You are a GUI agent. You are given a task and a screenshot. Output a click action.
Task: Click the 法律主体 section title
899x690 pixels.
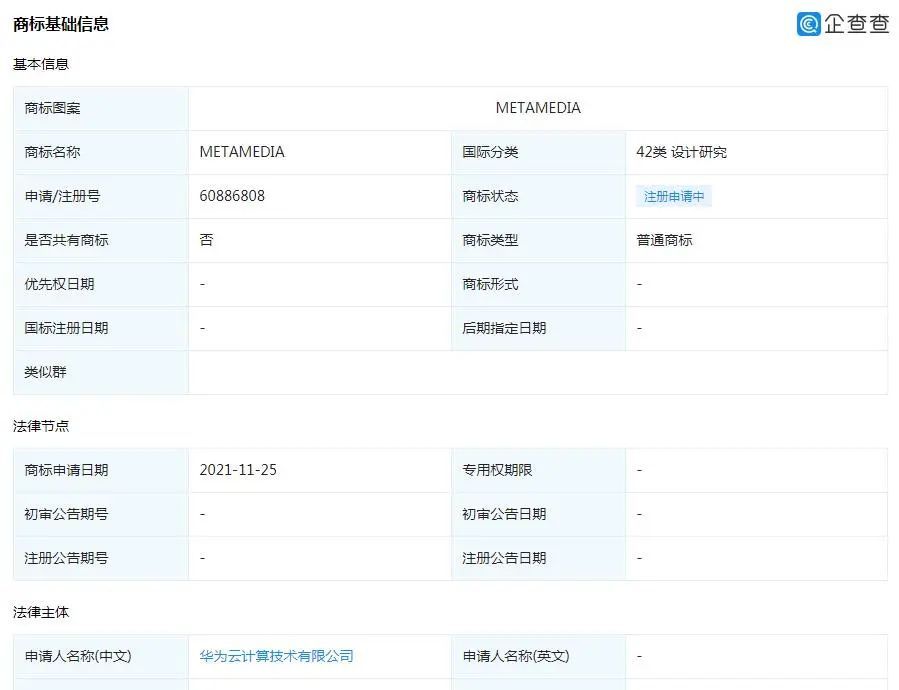[x=41, y=612]
